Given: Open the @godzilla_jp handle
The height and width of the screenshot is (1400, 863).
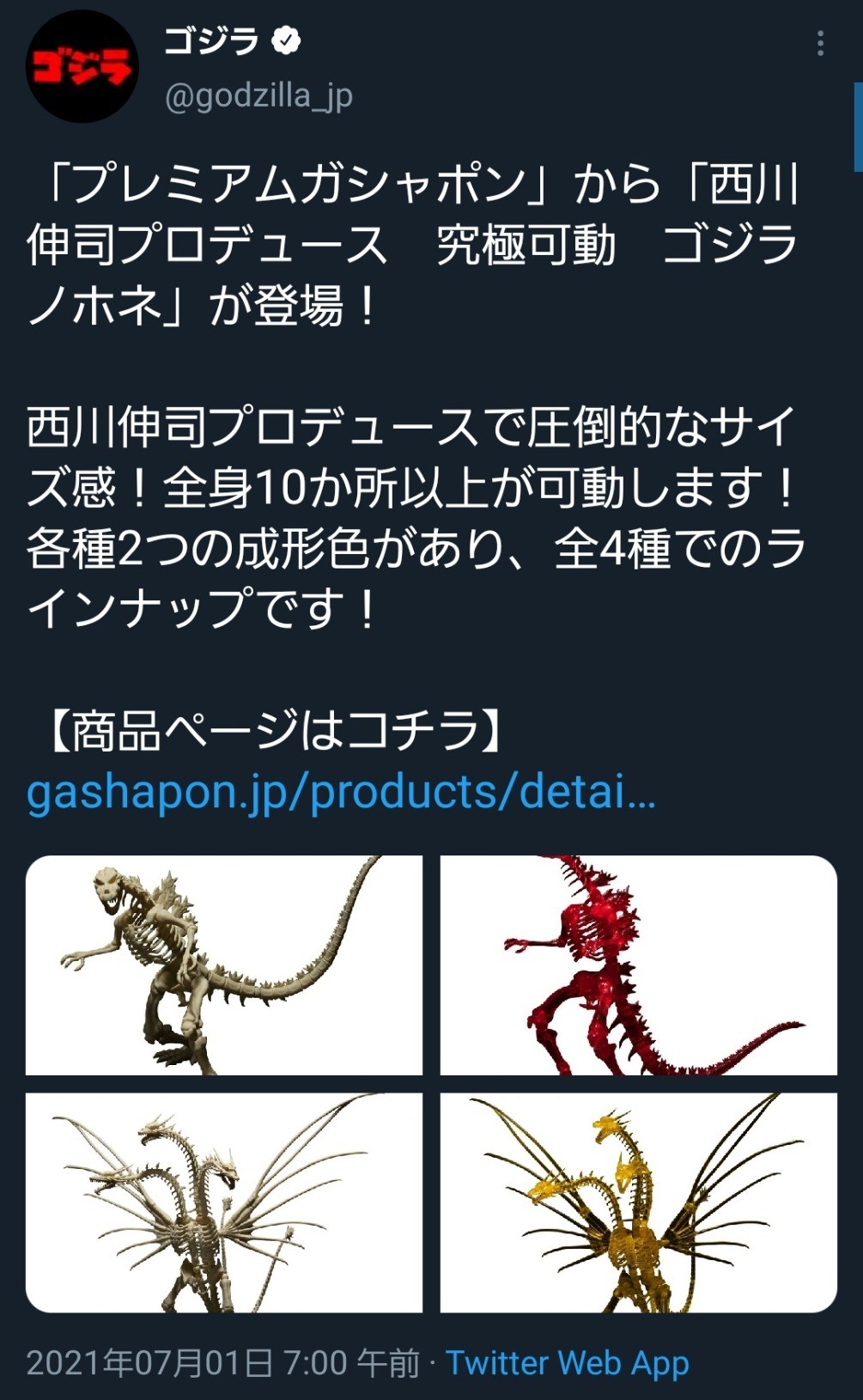Looking at the screenshot, I should tap(258, 96).
